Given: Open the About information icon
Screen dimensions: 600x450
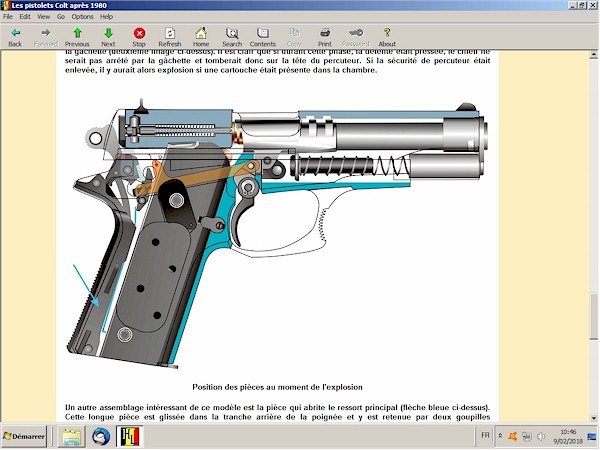Looking at the screenshot, I should tap(387, 37).
